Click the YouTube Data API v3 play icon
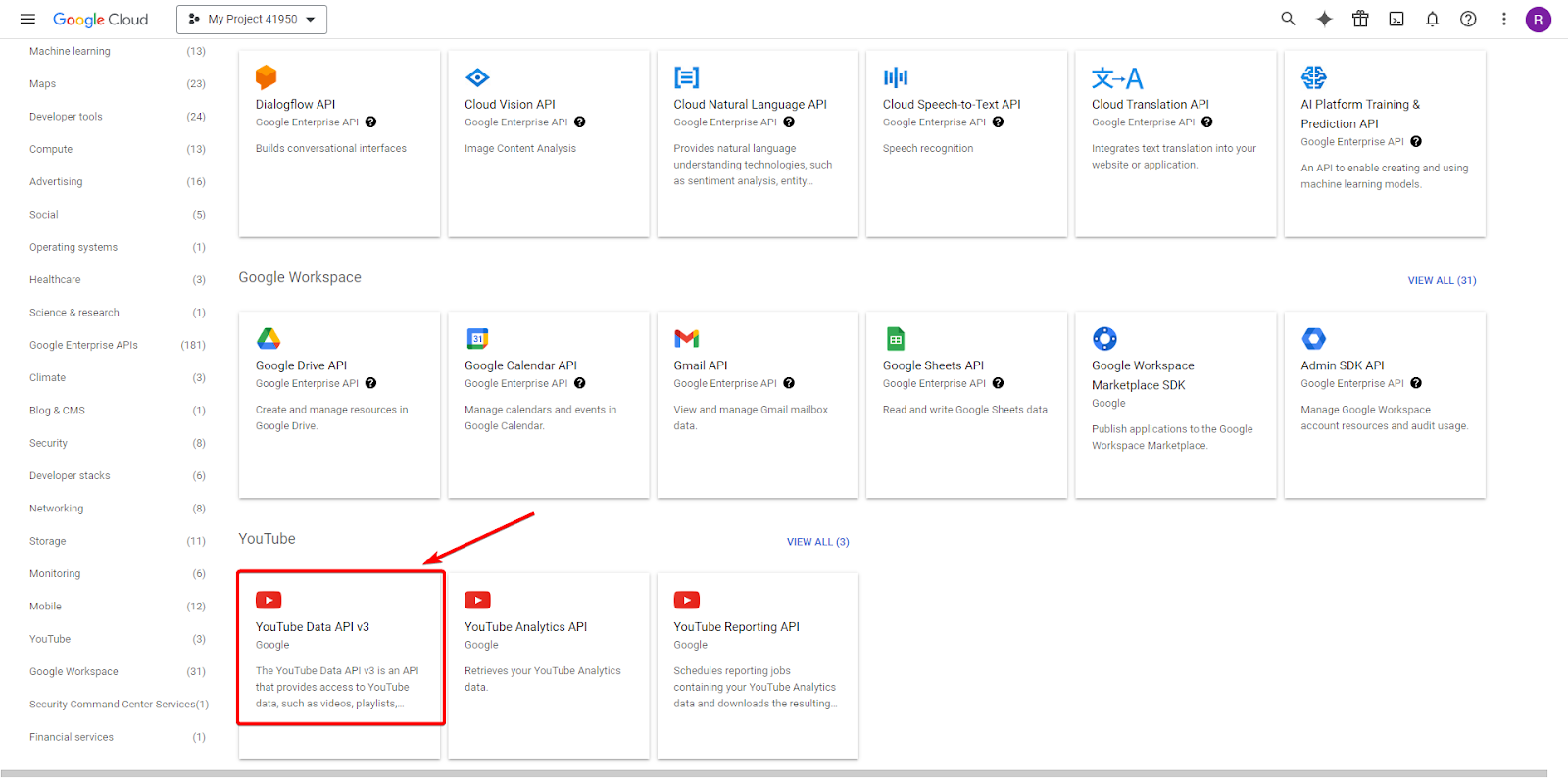This screenshot has width=1568, height=778. [x=269, y=600]
